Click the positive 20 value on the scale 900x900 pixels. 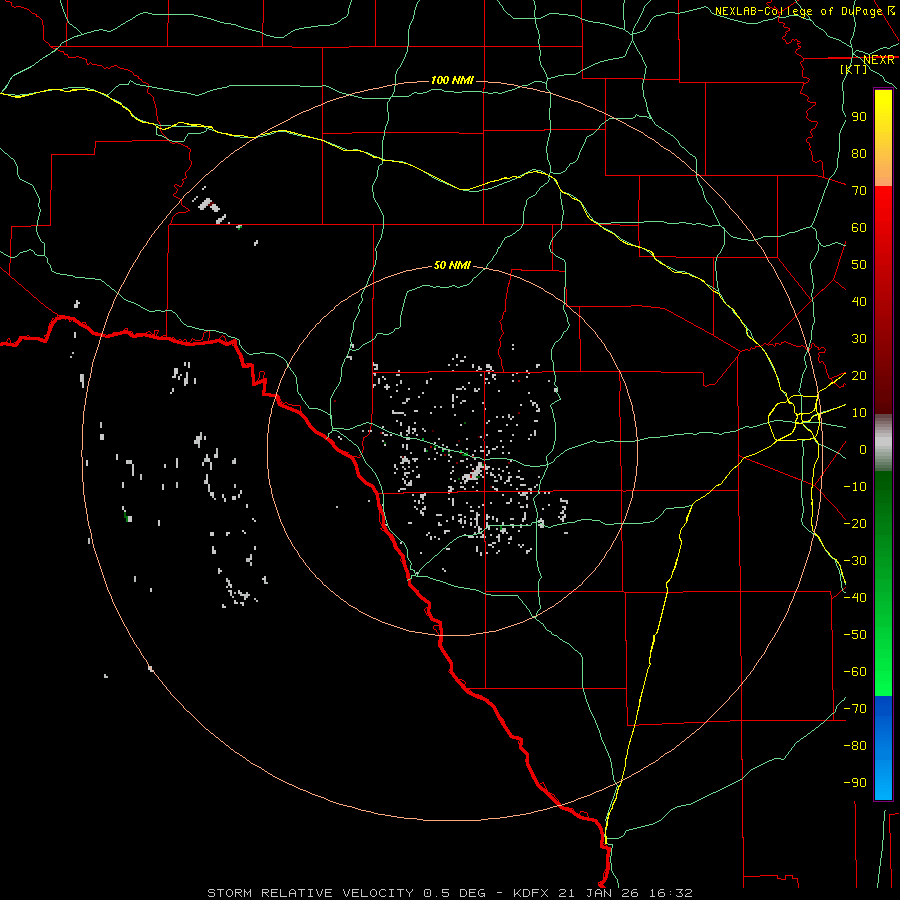(x=859, y=375)
